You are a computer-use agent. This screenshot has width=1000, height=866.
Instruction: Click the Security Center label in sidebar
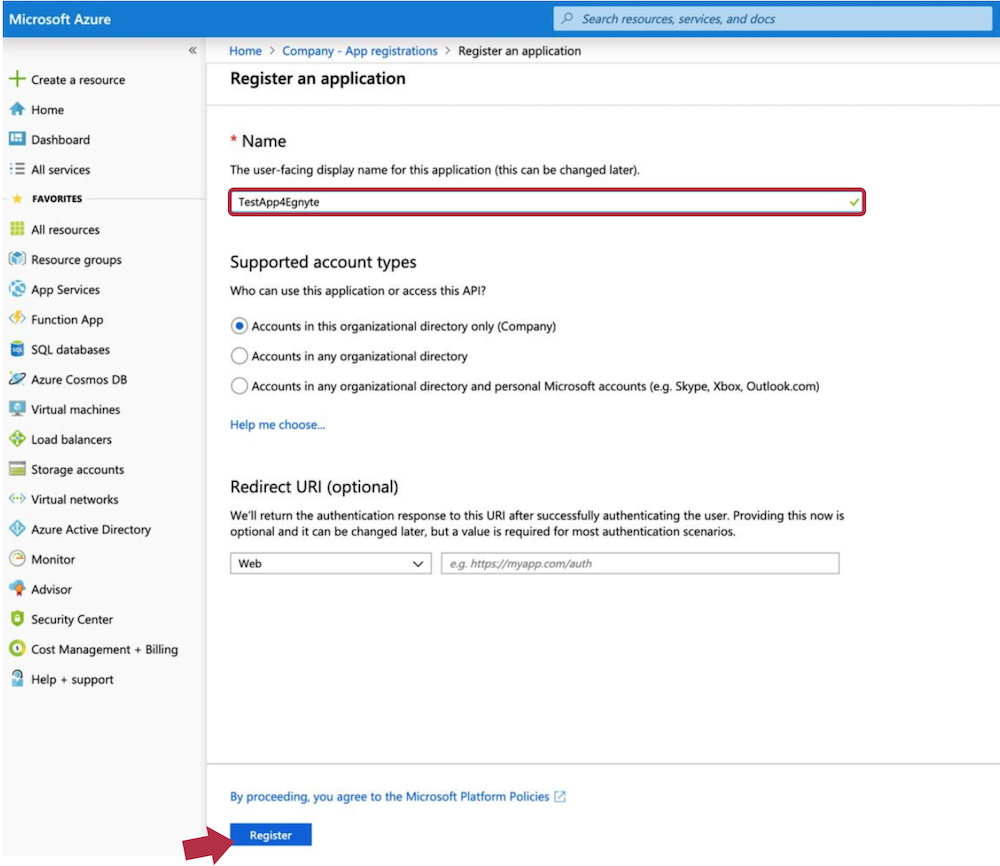(x=72, y=619)
